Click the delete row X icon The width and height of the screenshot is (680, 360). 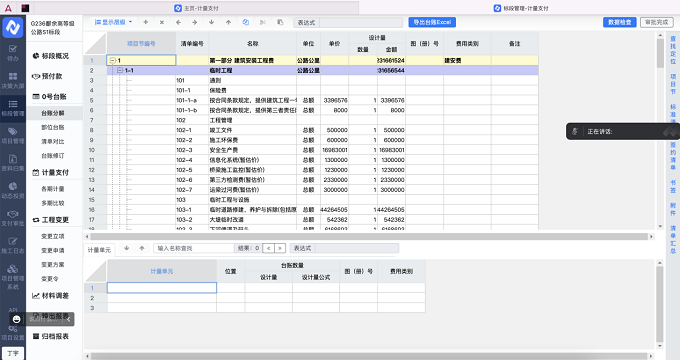coord(162,22)
